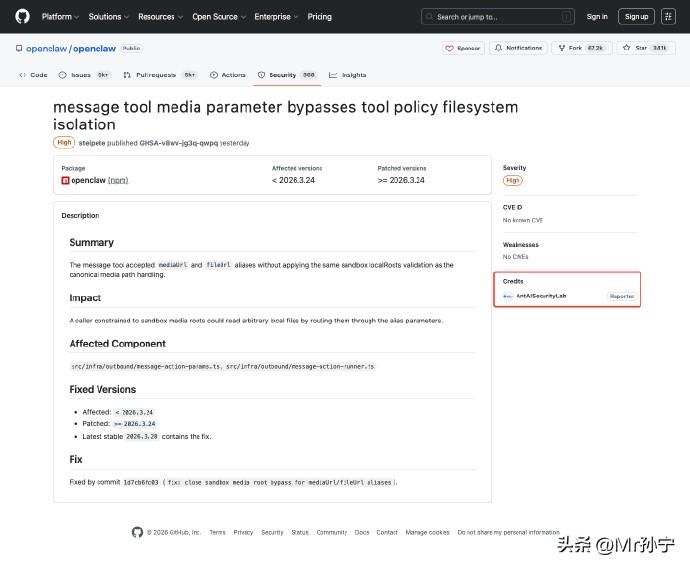The image size is (690, 569).
Task: Click the Notifications bell button
Action: point(518,48)
